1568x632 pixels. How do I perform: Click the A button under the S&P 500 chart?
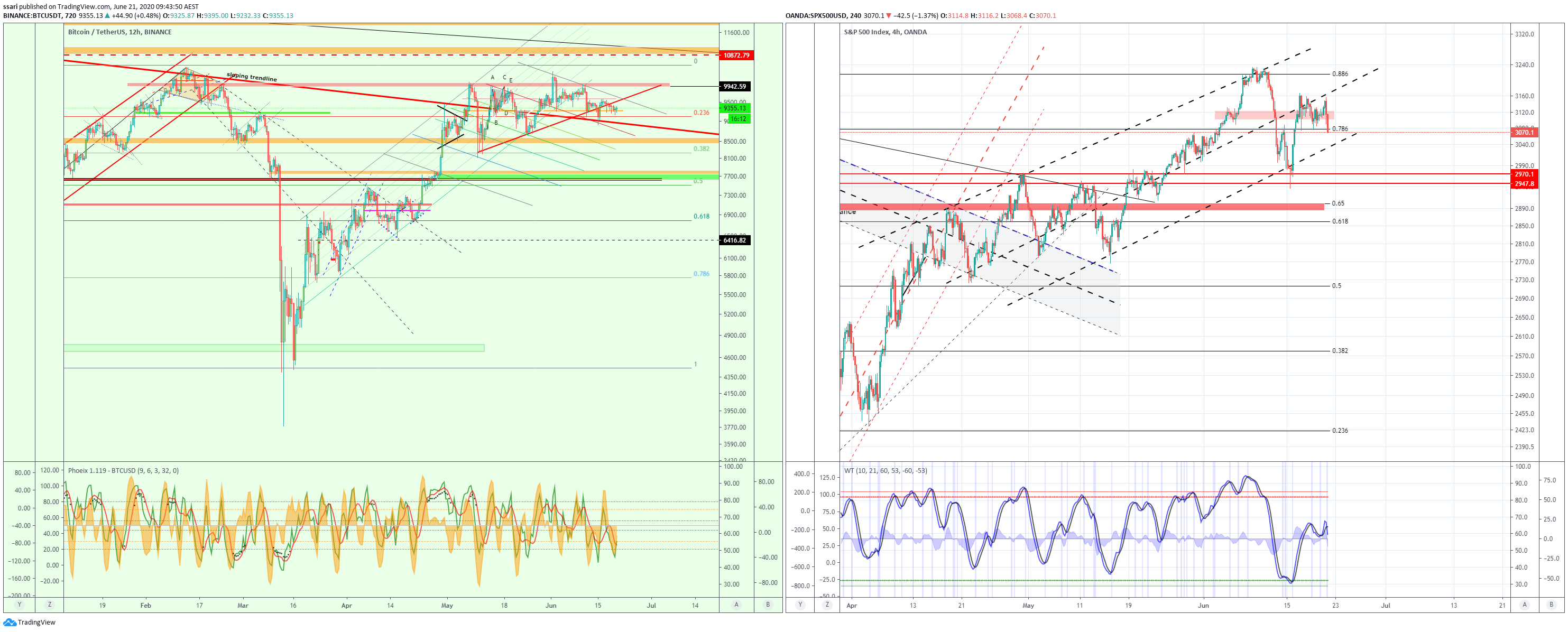[1524, 605]
